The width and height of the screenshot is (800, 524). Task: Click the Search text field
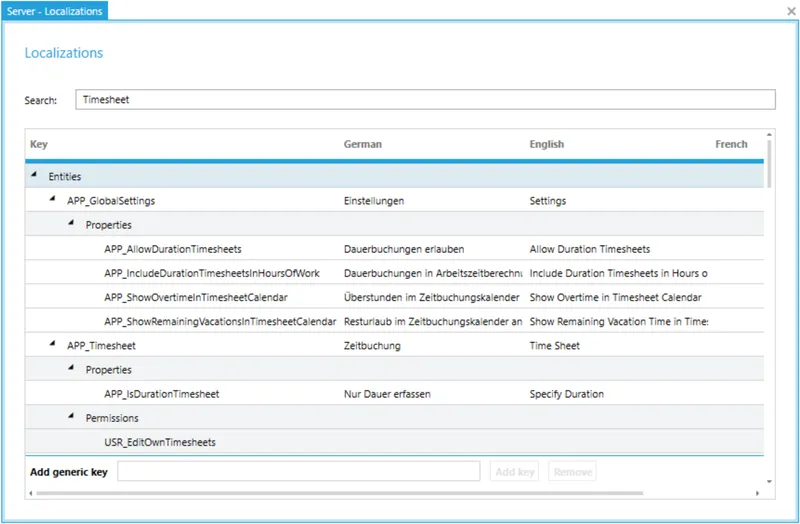(x=425, y=100)
